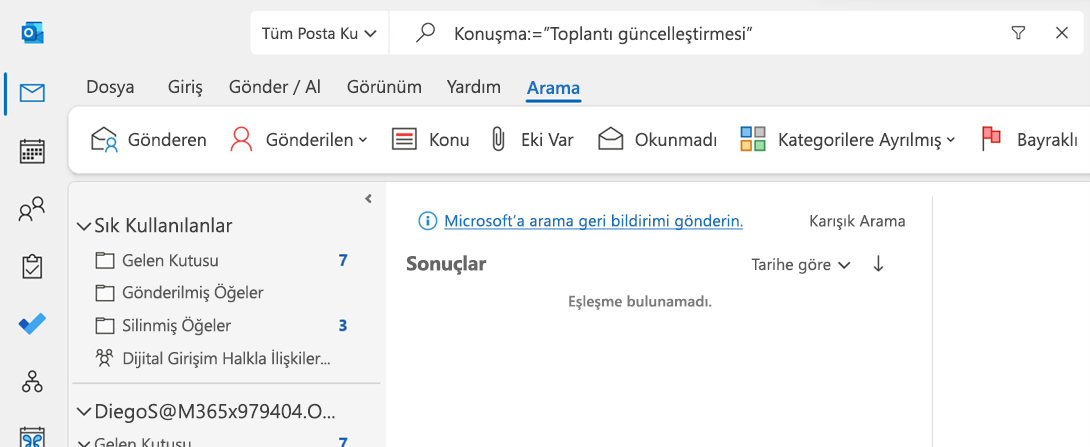Toggle the Okunmadı unread filter
Screen dimensions: 1090x447
click(x=657, y=140)
